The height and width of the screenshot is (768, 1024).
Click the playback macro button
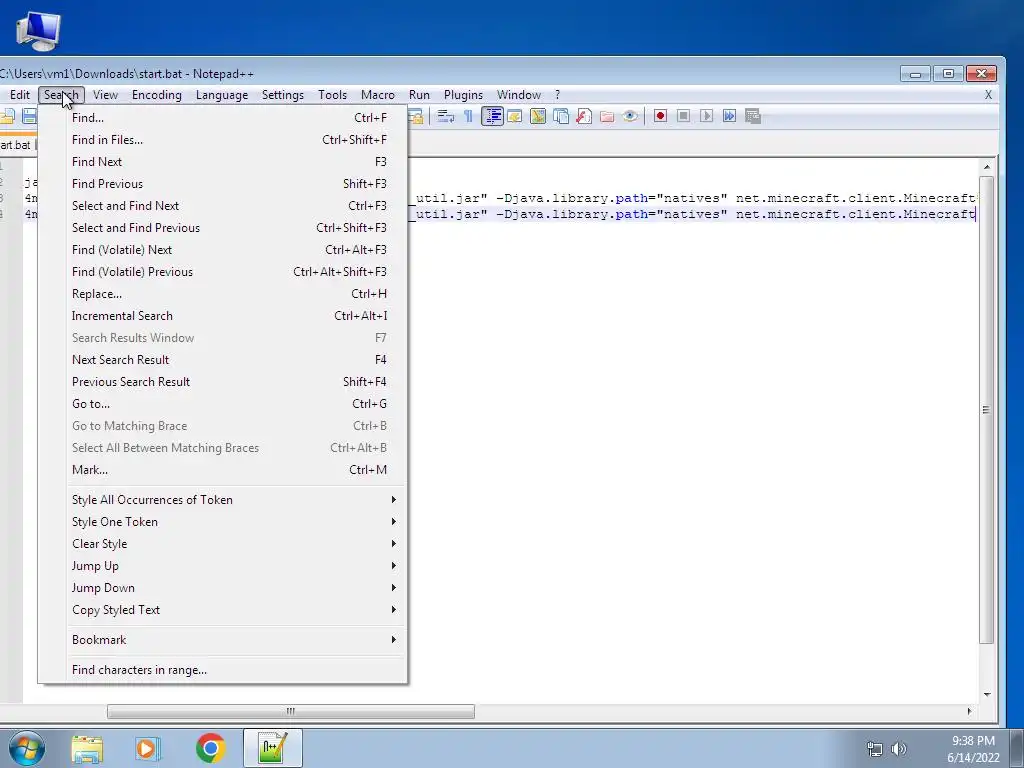click(x=706, y=116)
